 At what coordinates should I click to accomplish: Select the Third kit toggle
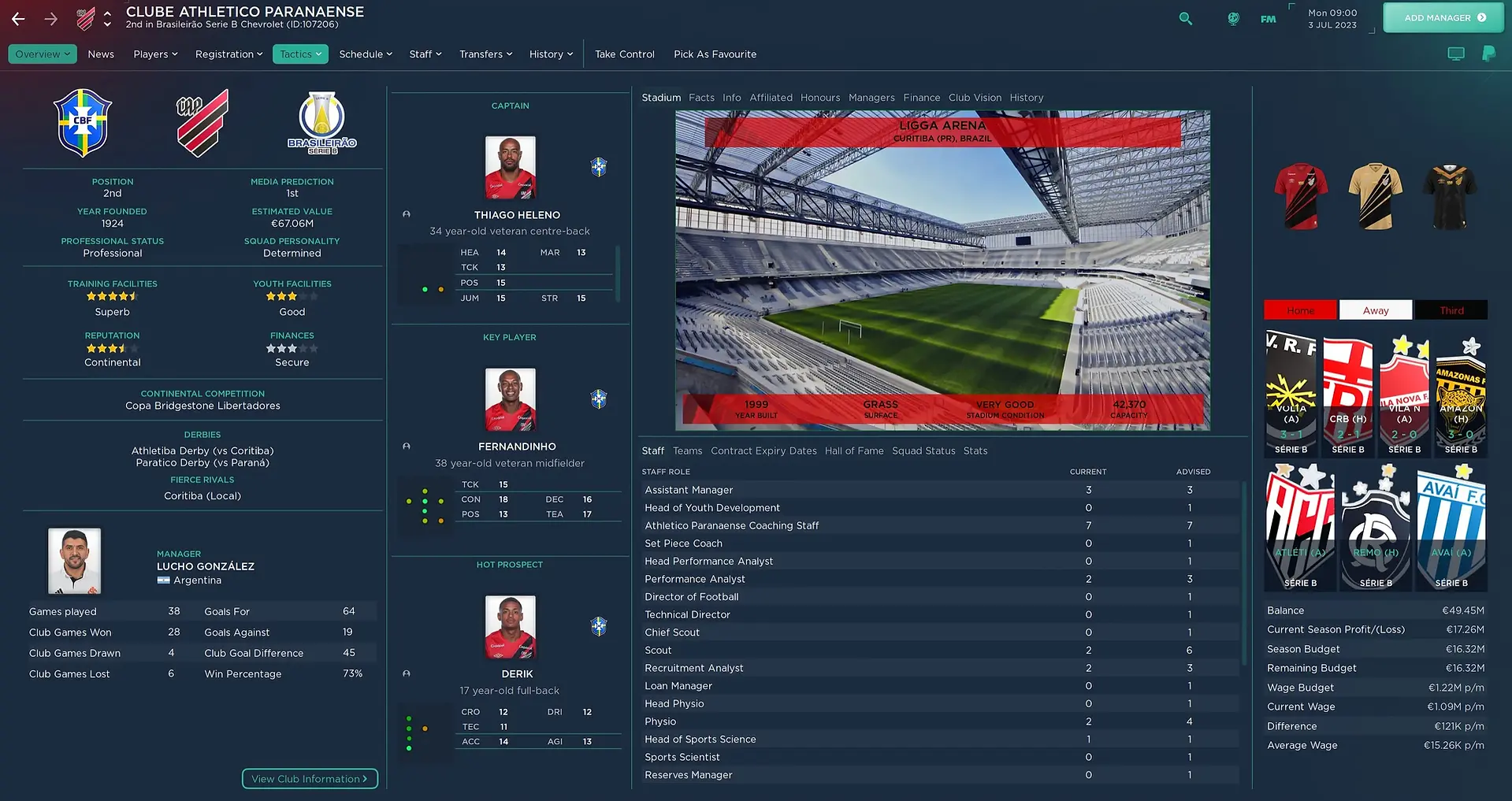[1451, 310]
